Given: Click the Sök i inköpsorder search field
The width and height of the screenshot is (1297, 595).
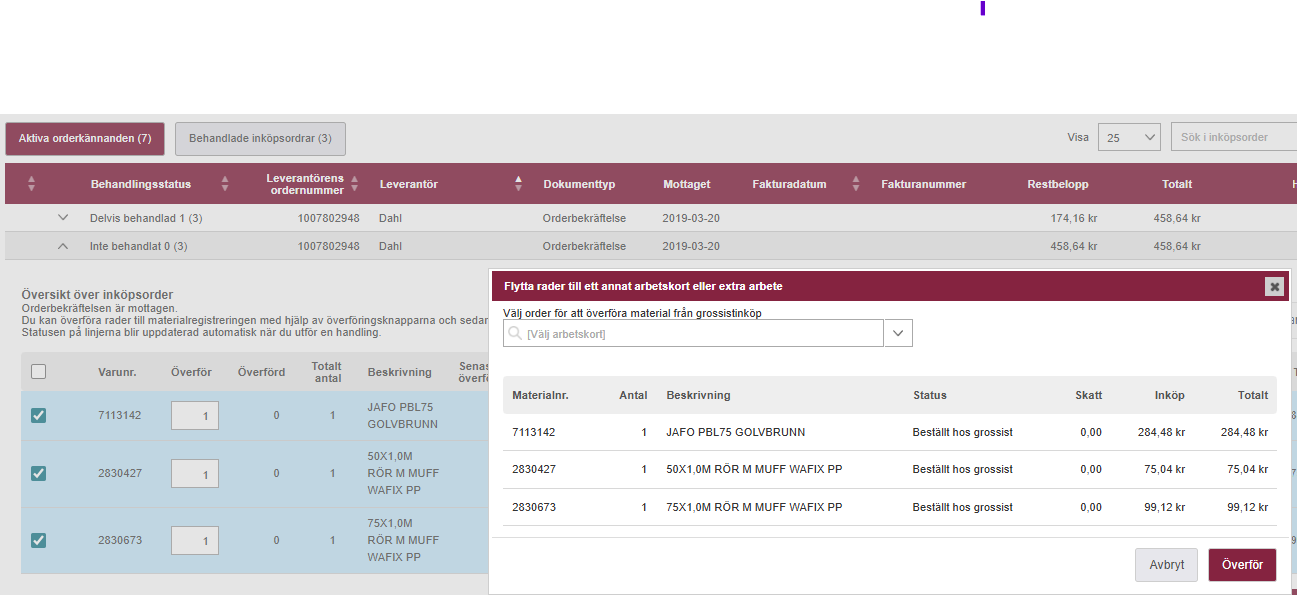Looking at the screenshot, I should point(1233,138).
